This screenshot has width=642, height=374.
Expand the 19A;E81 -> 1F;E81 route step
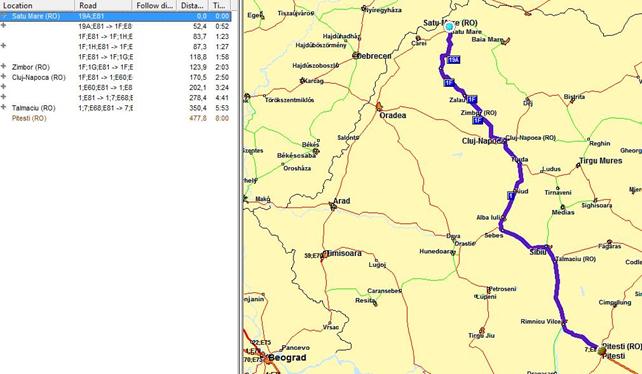[x=4, y=25]
